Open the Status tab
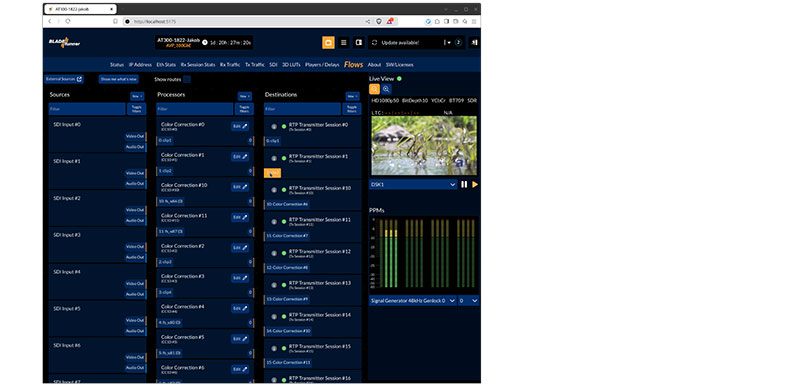Screen dimensions: 800x385 pos(117,65)
